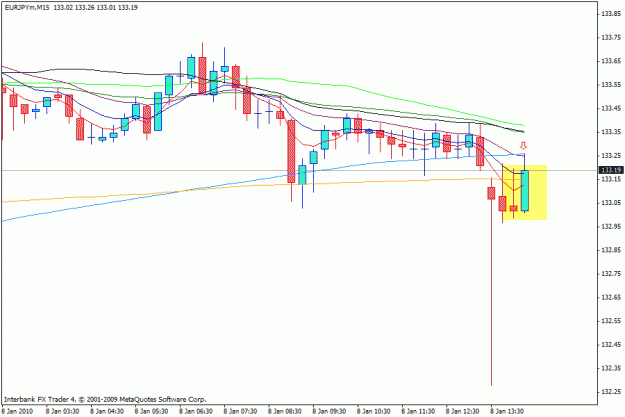Click the 8 Jan 2010 date label
The image size is (625, 417).
coord(17,411)
